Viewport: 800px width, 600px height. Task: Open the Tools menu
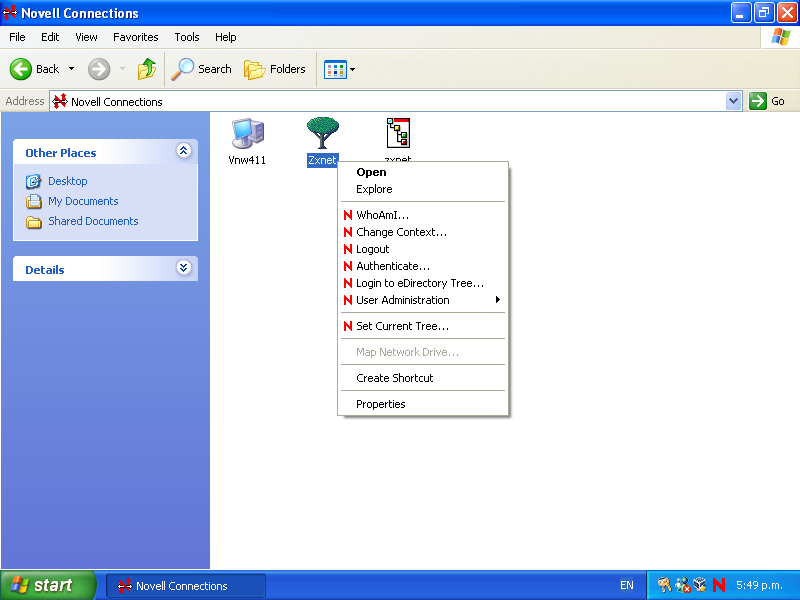pyautogui.click(x=187, y=37)
